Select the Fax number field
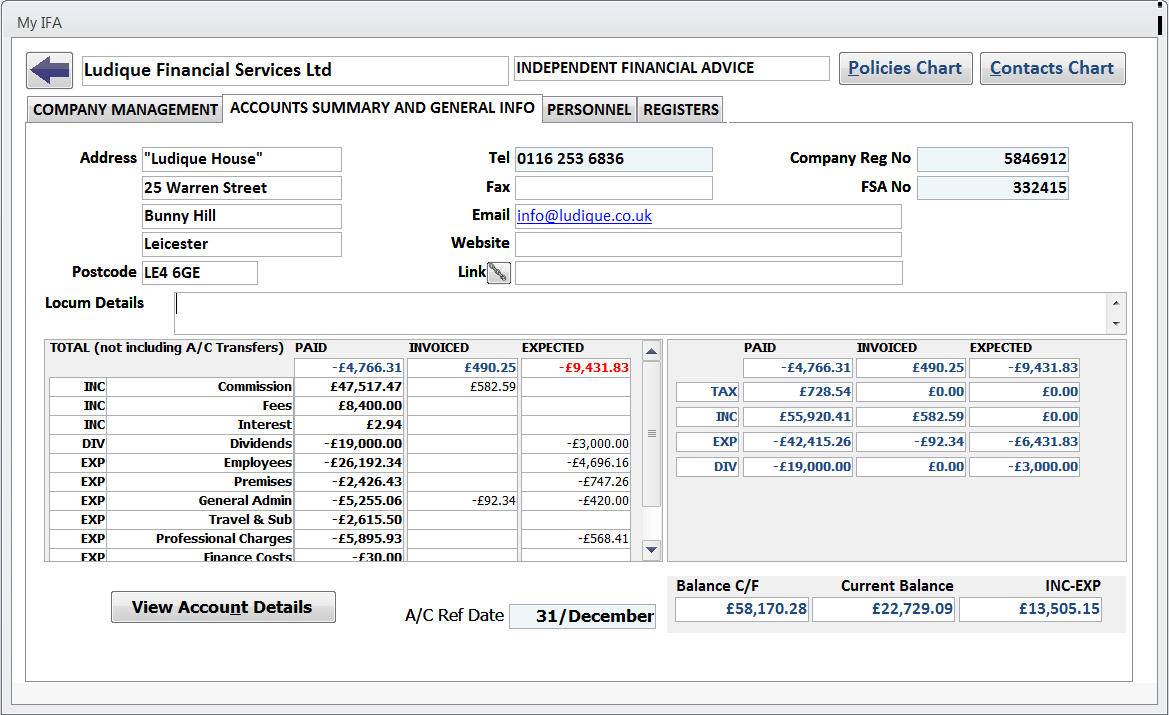This screenshot has height=715, width=1169. coord(613,188)
